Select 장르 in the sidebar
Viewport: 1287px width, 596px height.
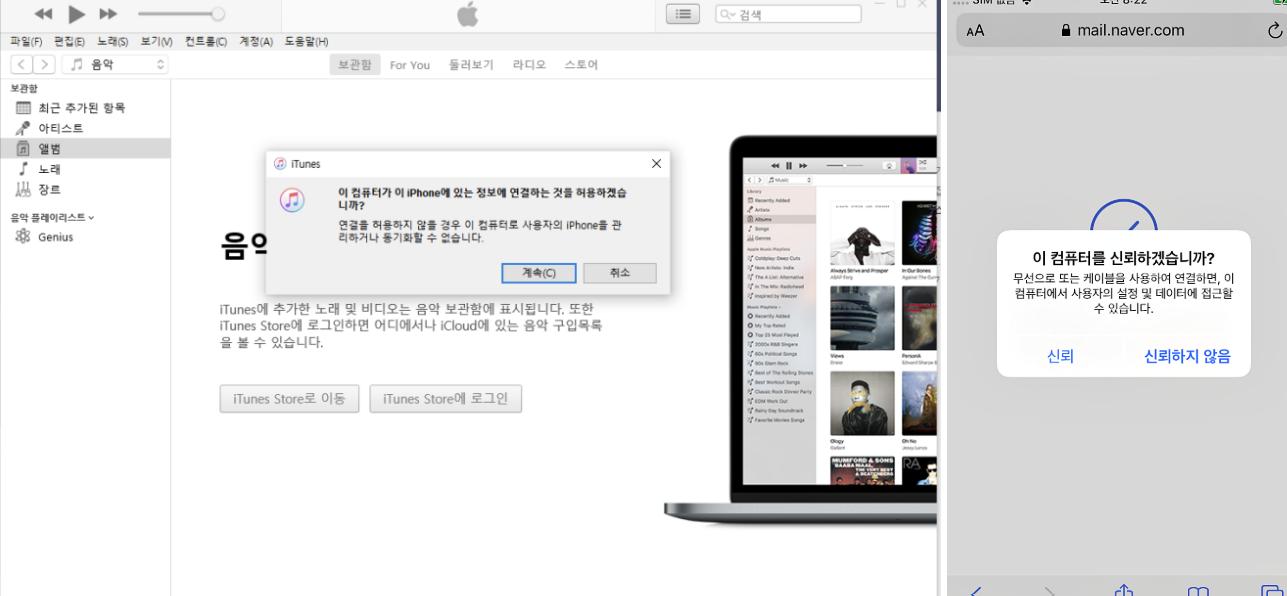pyautogui.click(x=49, y=189)
